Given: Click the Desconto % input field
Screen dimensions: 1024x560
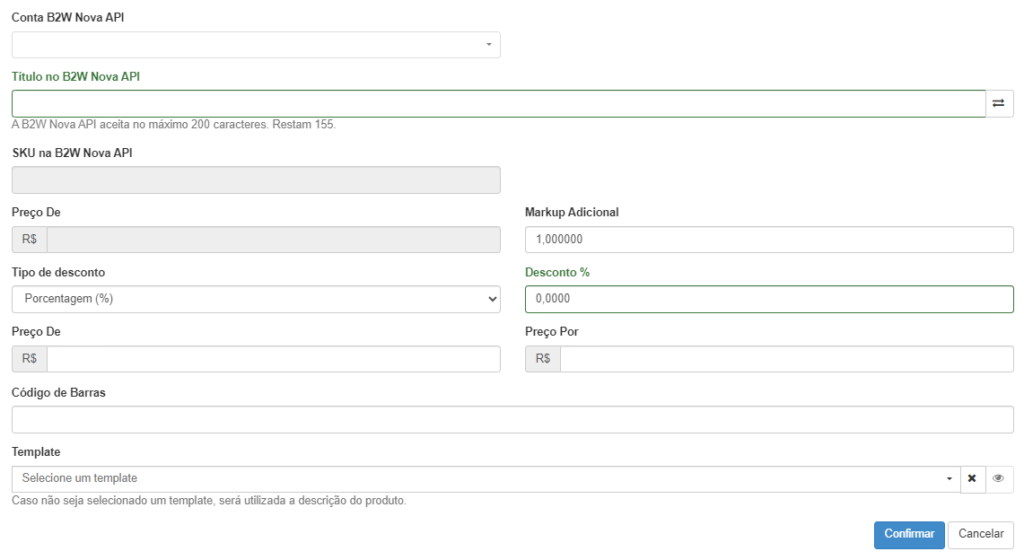Looking at the screenshot, I should 769,299.
